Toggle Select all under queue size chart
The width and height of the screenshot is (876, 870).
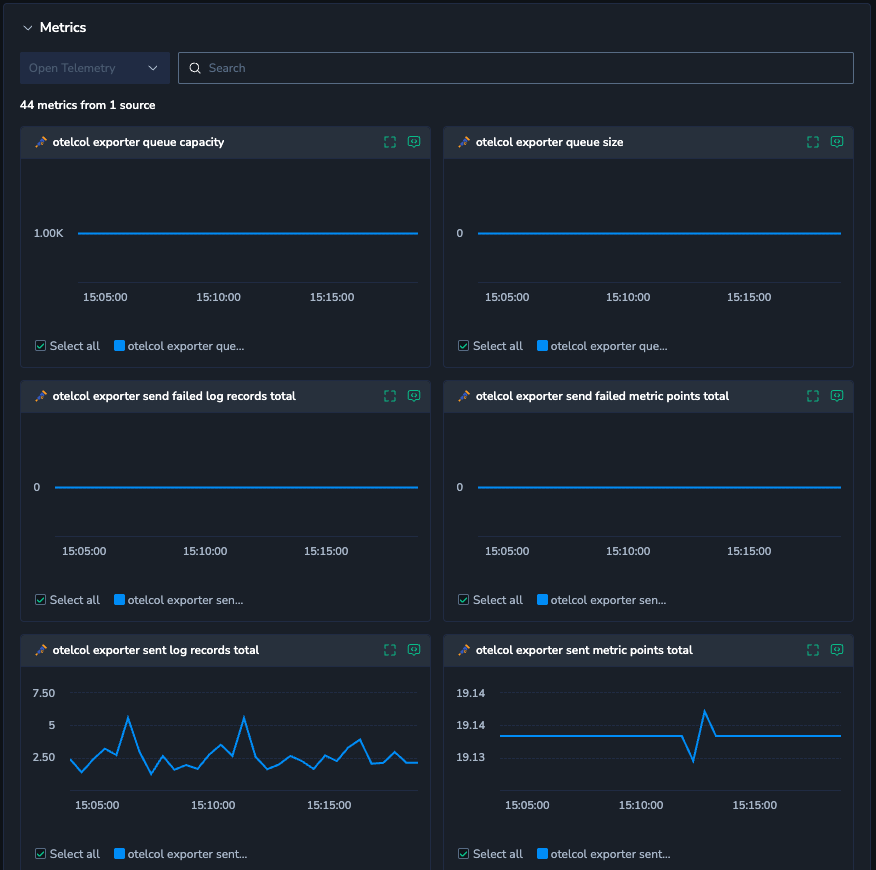coord(464,346)
